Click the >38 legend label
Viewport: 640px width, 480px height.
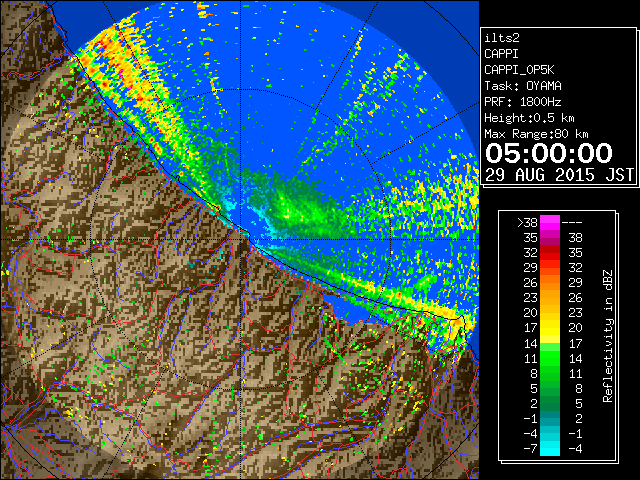527,222
